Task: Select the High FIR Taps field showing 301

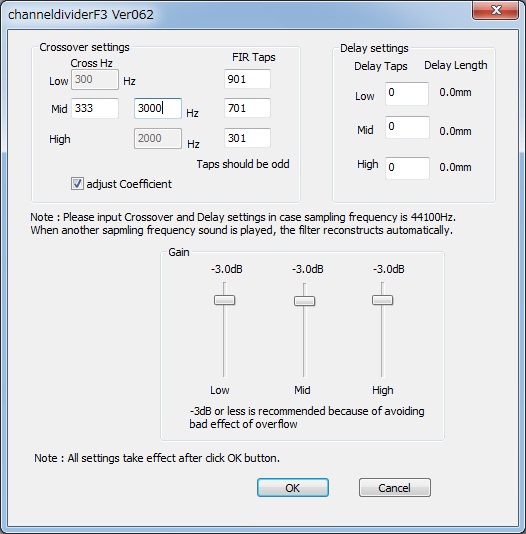Action: tap(248, 138)
